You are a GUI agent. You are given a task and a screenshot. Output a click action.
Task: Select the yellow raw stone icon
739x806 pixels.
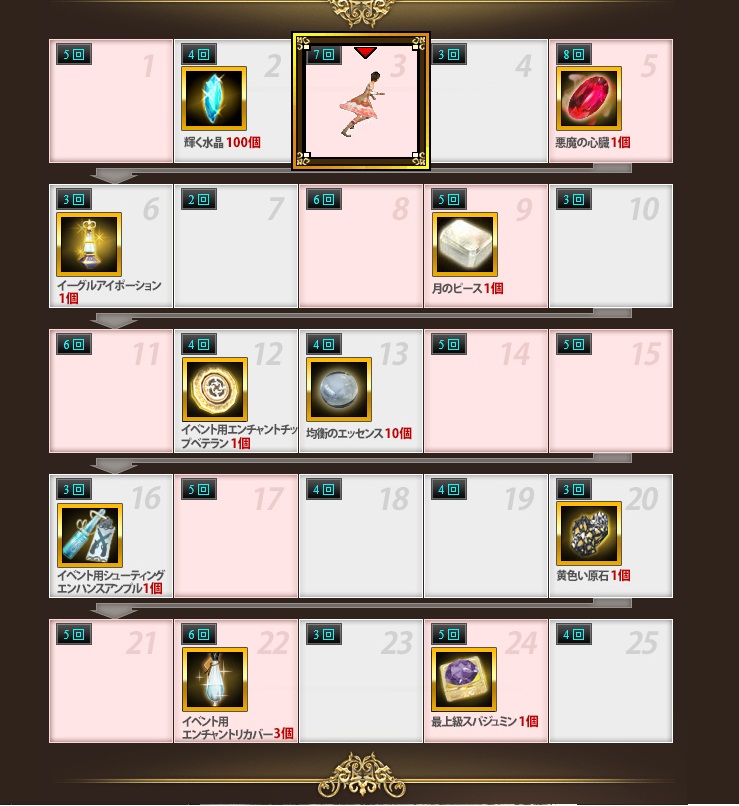[589, 533]
